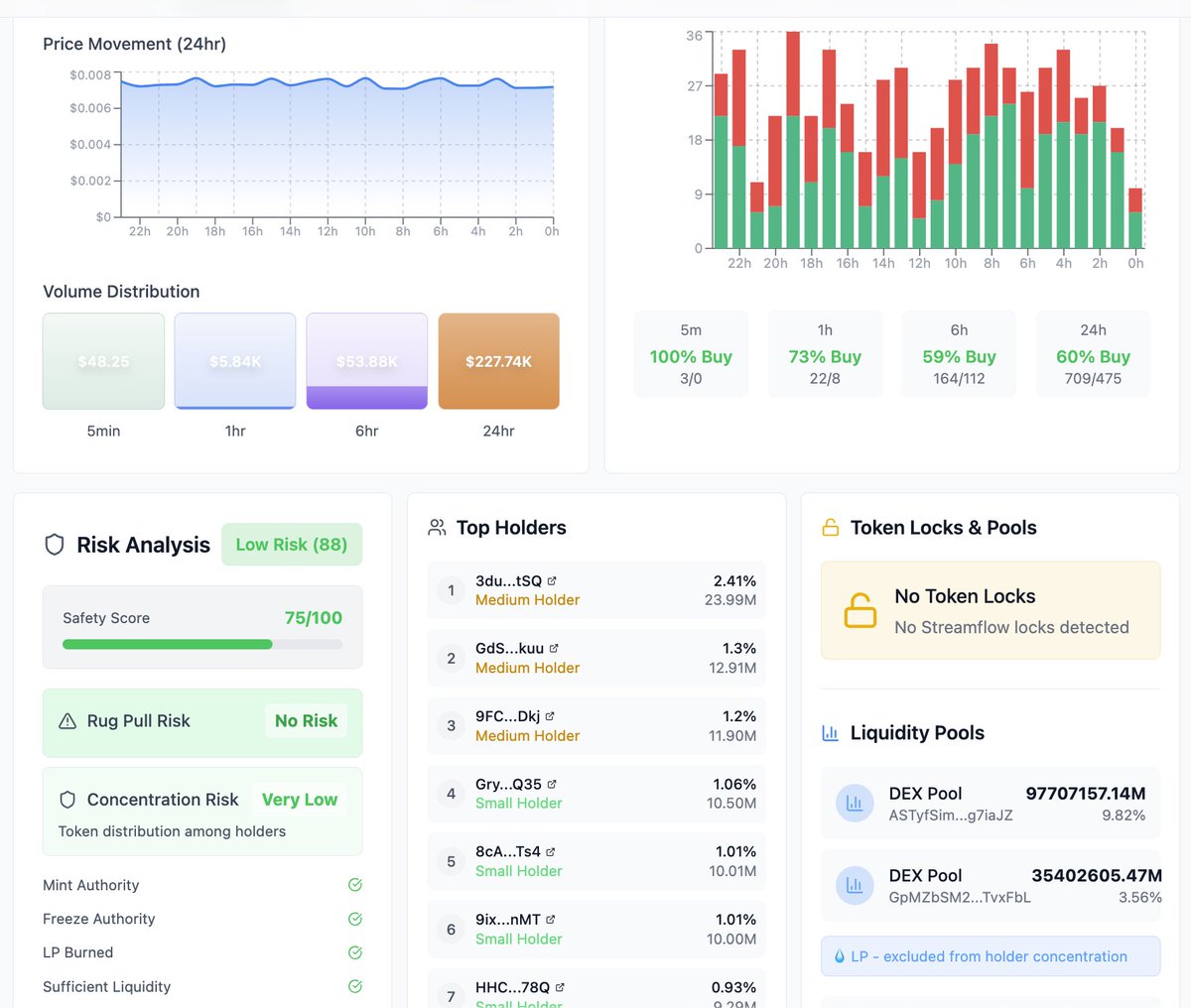Select the 1hr volume card showing $5.84K

point(235,361)
